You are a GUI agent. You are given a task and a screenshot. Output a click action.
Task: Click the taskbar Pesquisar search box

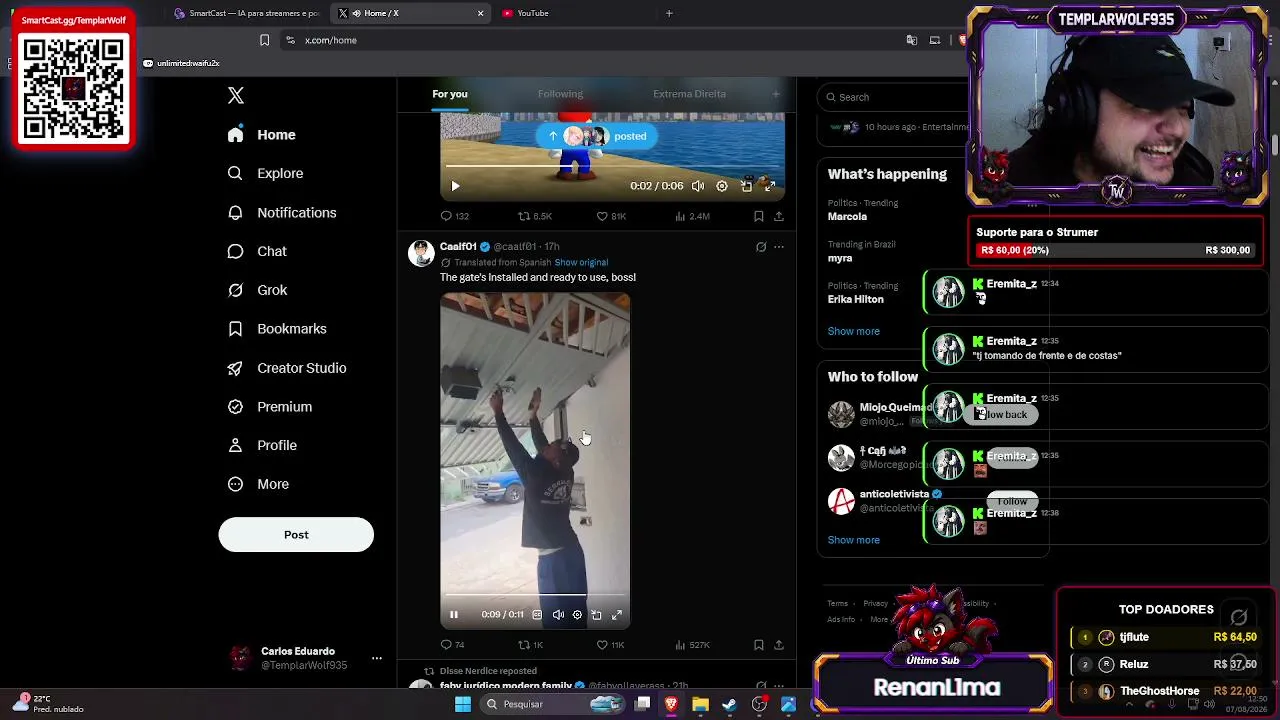(x=551, y=704)
